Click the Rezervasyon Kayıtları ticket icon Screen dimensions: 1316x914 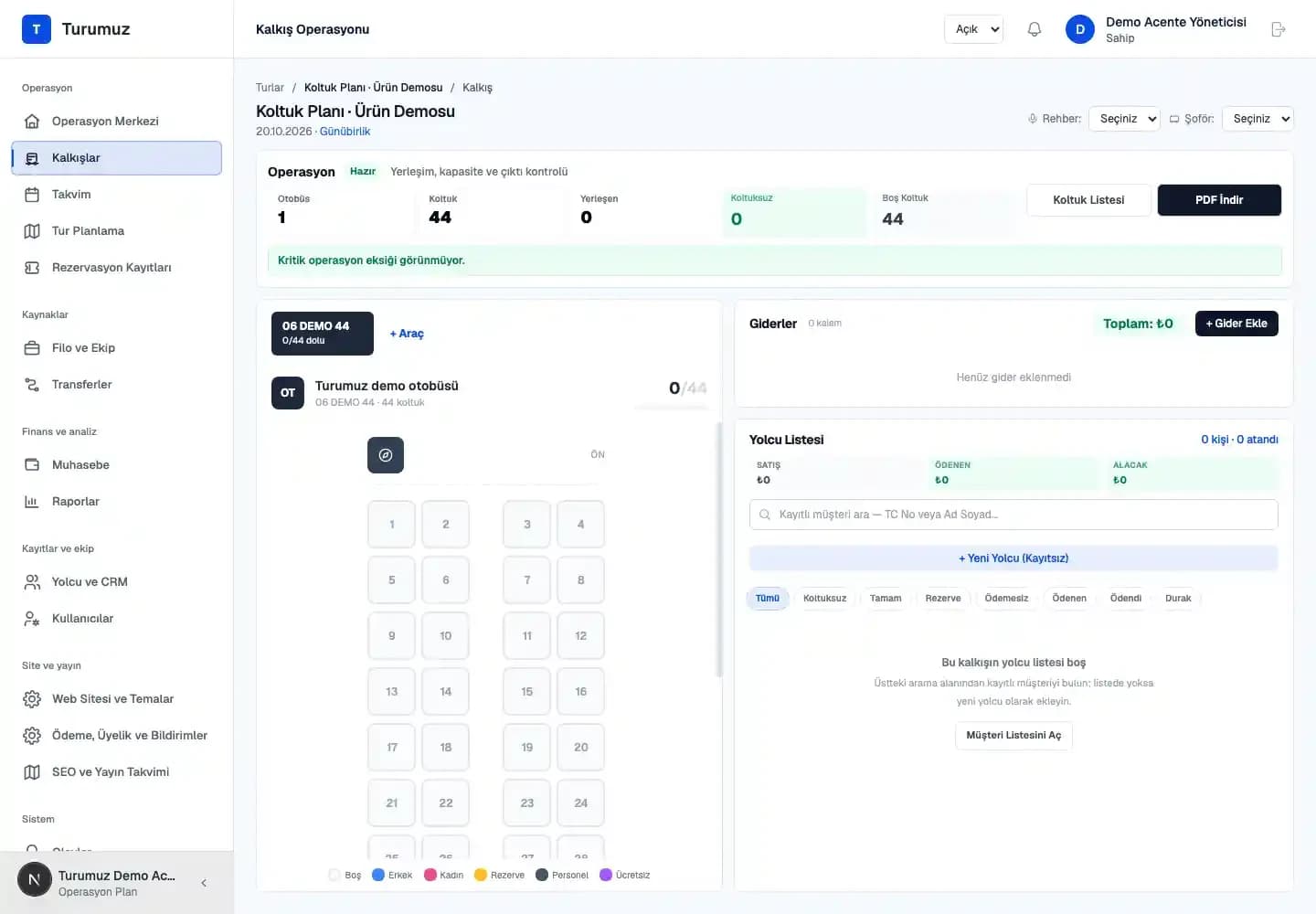(32, 268)
